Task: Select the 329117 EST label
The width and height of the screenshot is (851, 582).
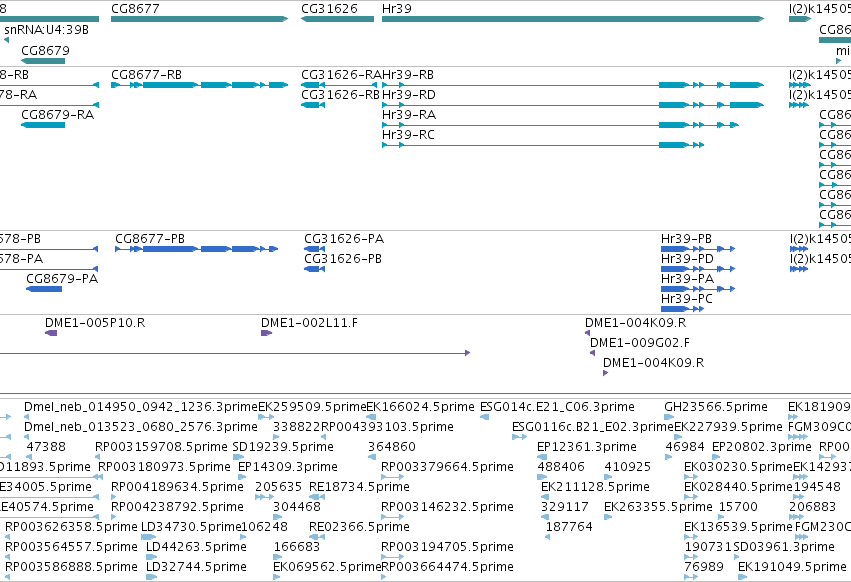Action: click(x=564, y=508)
